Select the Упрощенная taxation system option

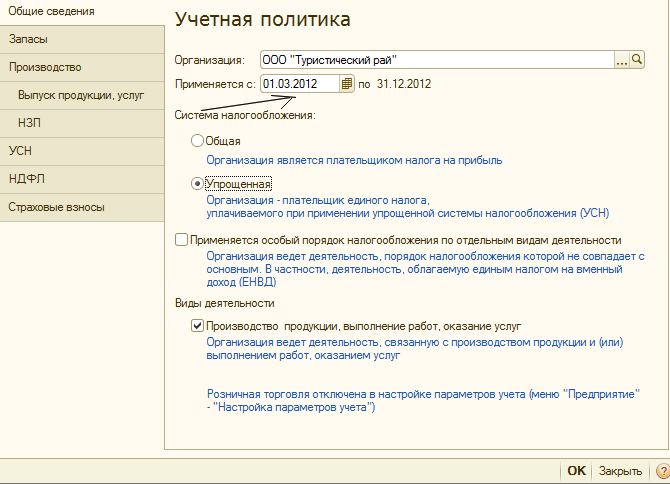197,184
